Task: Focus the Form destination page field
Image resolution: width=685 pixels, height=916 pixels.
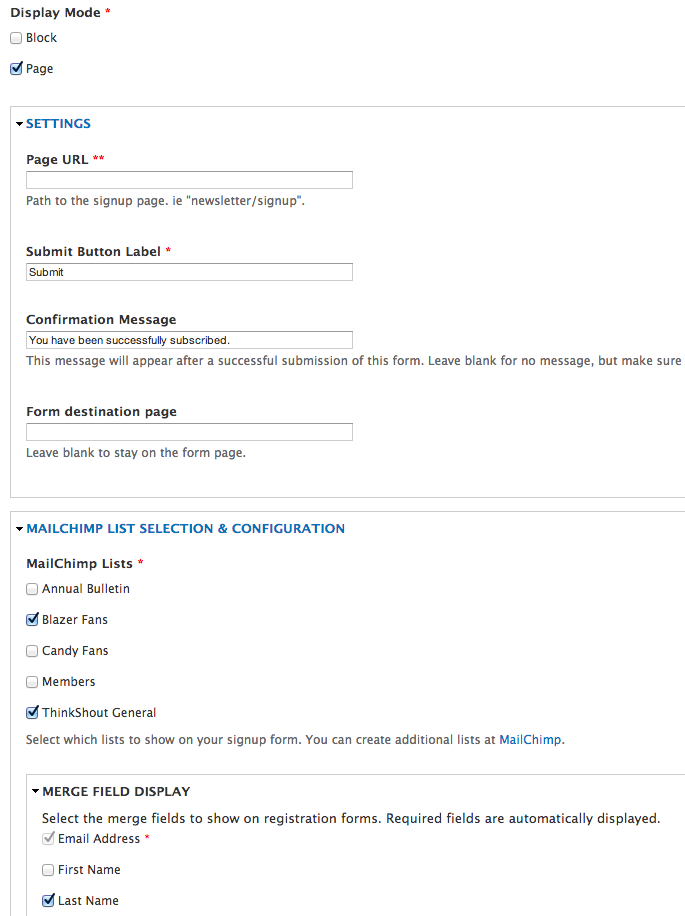Action: [189, 432]
